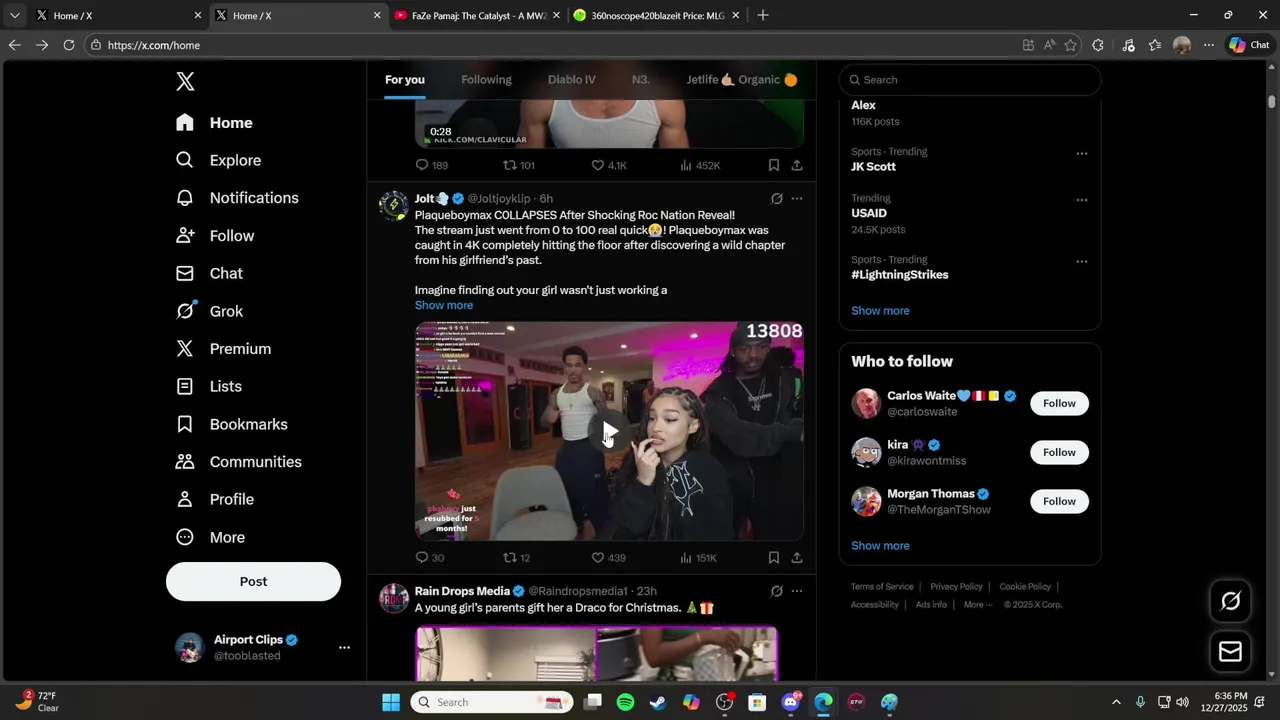
Task: Click the Windows Start button
Action: (391, 702)
